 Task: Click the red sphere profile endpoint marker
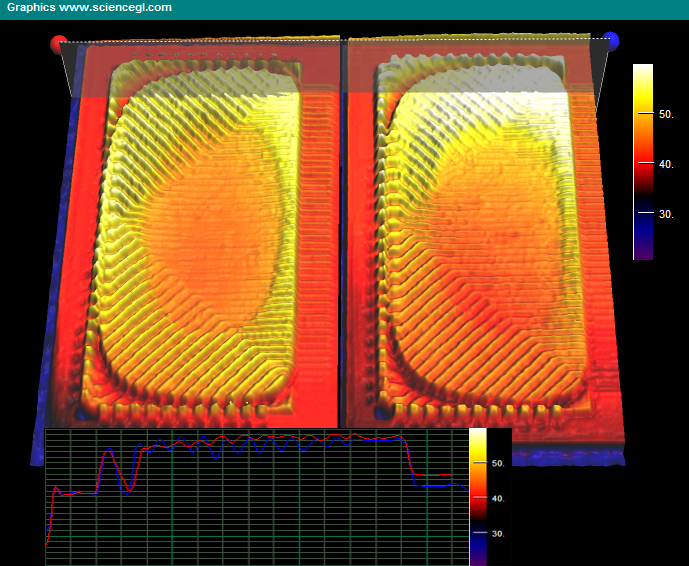click(x=59, y=45)
